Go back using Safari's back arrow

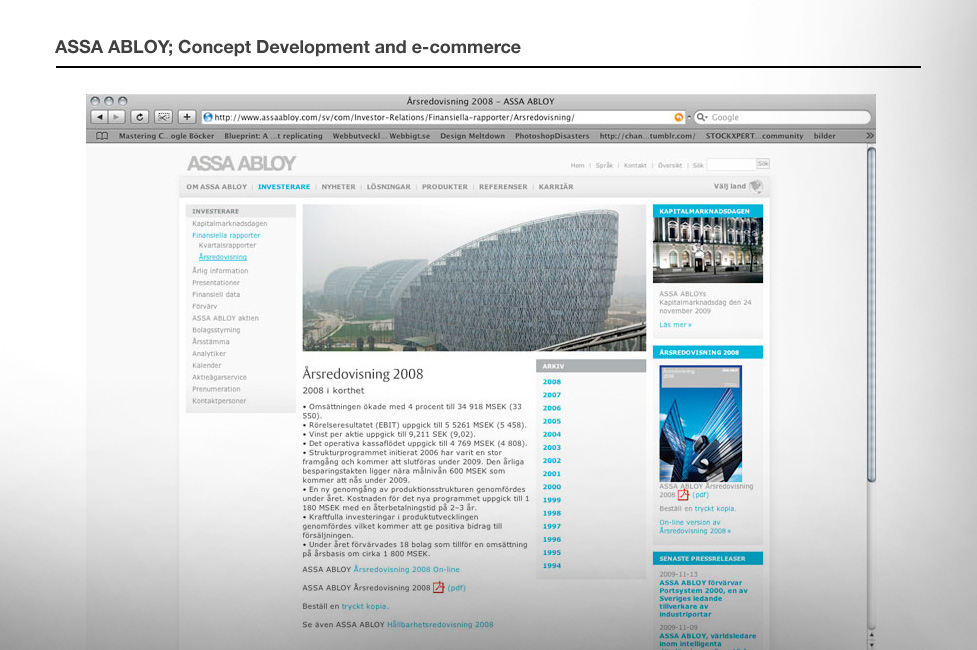pyautogui.click(x=99, y=117)
